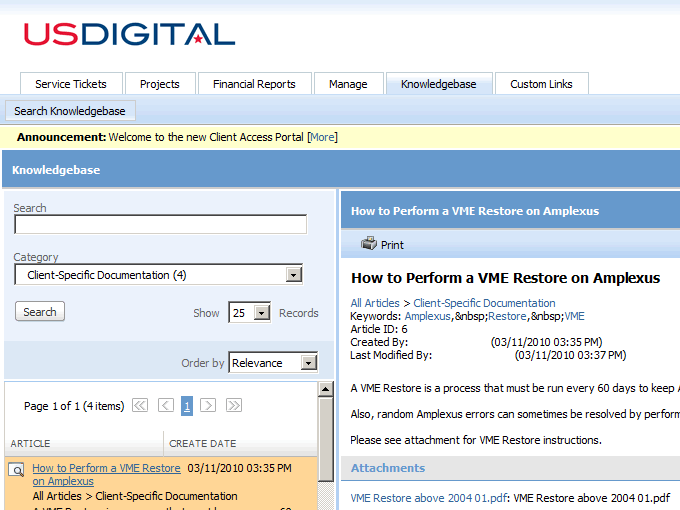Image resolution: width=680 pixels, height=510 pixels.
Task: Click the results list scrollbar thumb
Action: pyautogui.click(x=325, y=439)
